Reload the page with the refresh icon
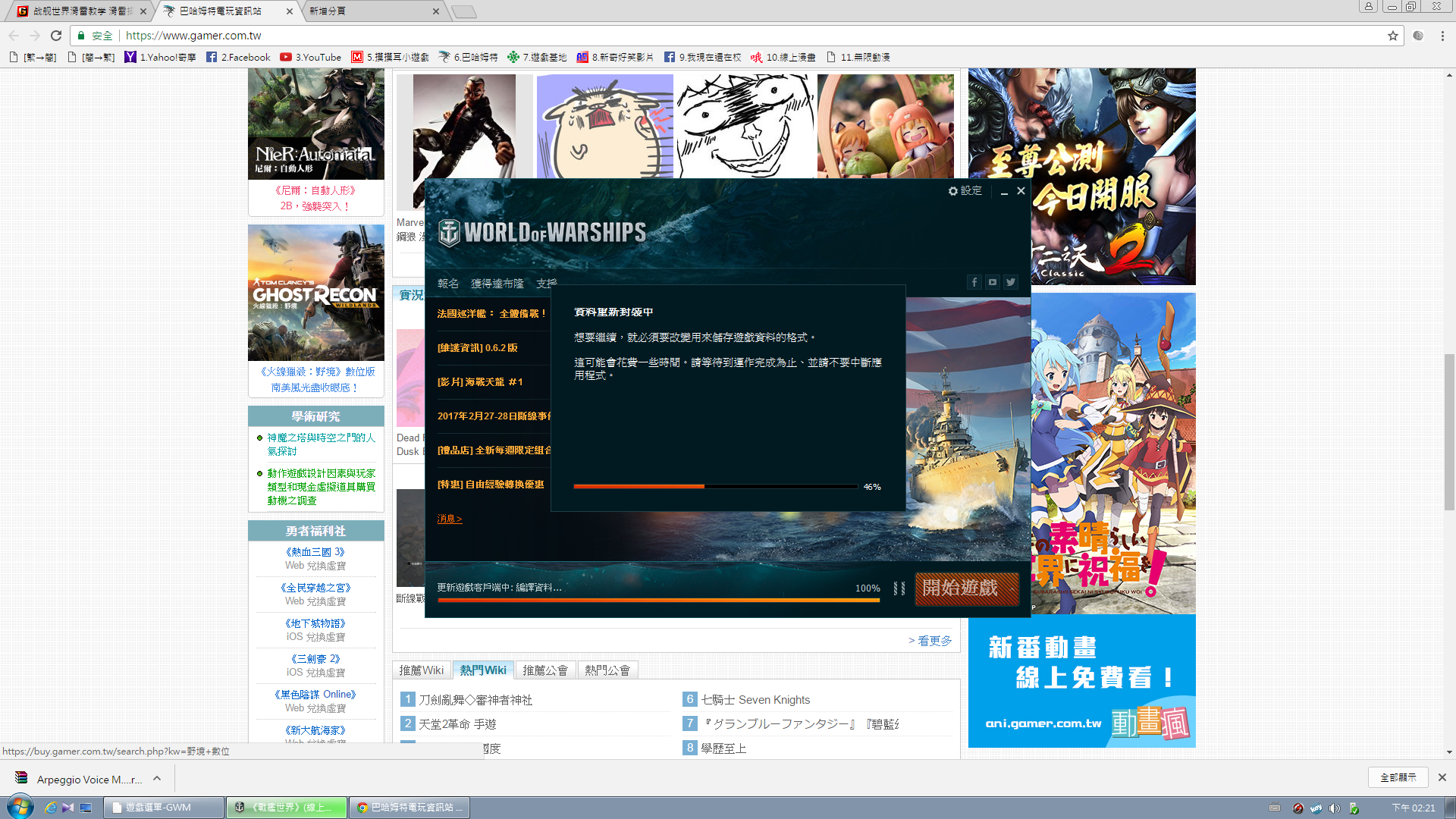Image resolution: width=1456 pixels, height=819 pixels. [x=56, y=36]
